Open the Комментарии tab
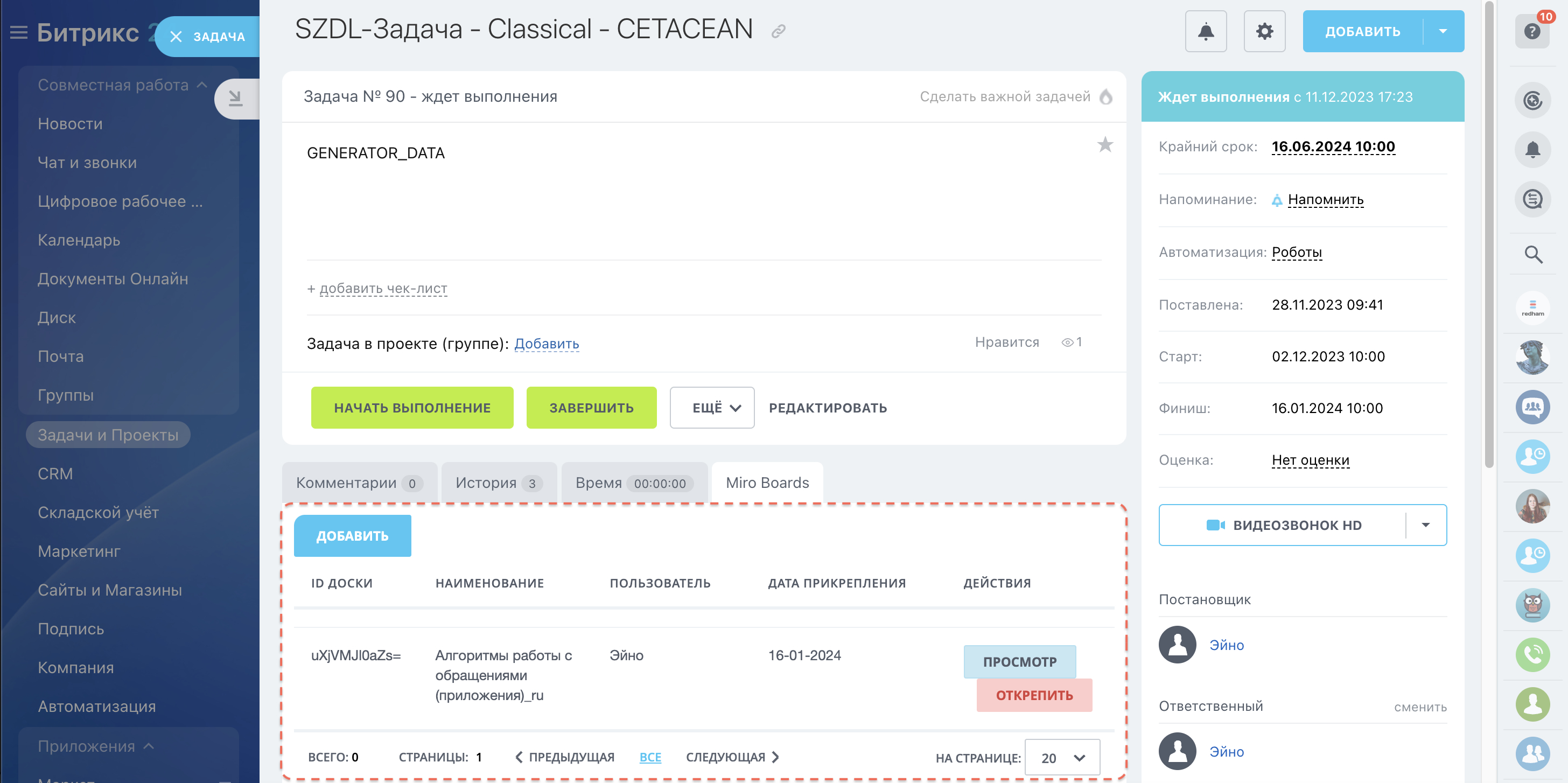This screenshot has width=1568, height=783. [x=358, y=483]
